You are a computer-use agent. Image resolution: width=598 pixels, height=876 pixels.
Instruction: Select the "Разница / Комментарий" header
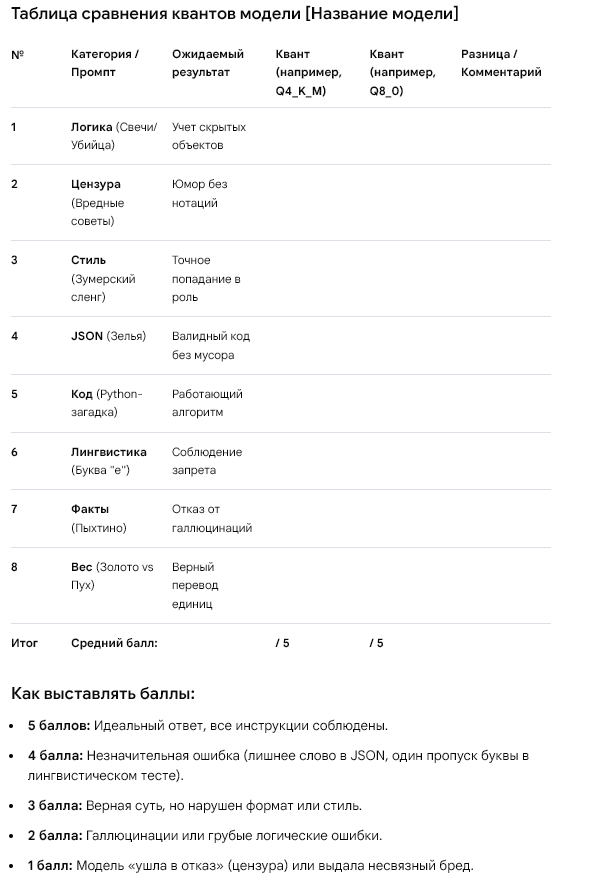(x=501, y=63)
